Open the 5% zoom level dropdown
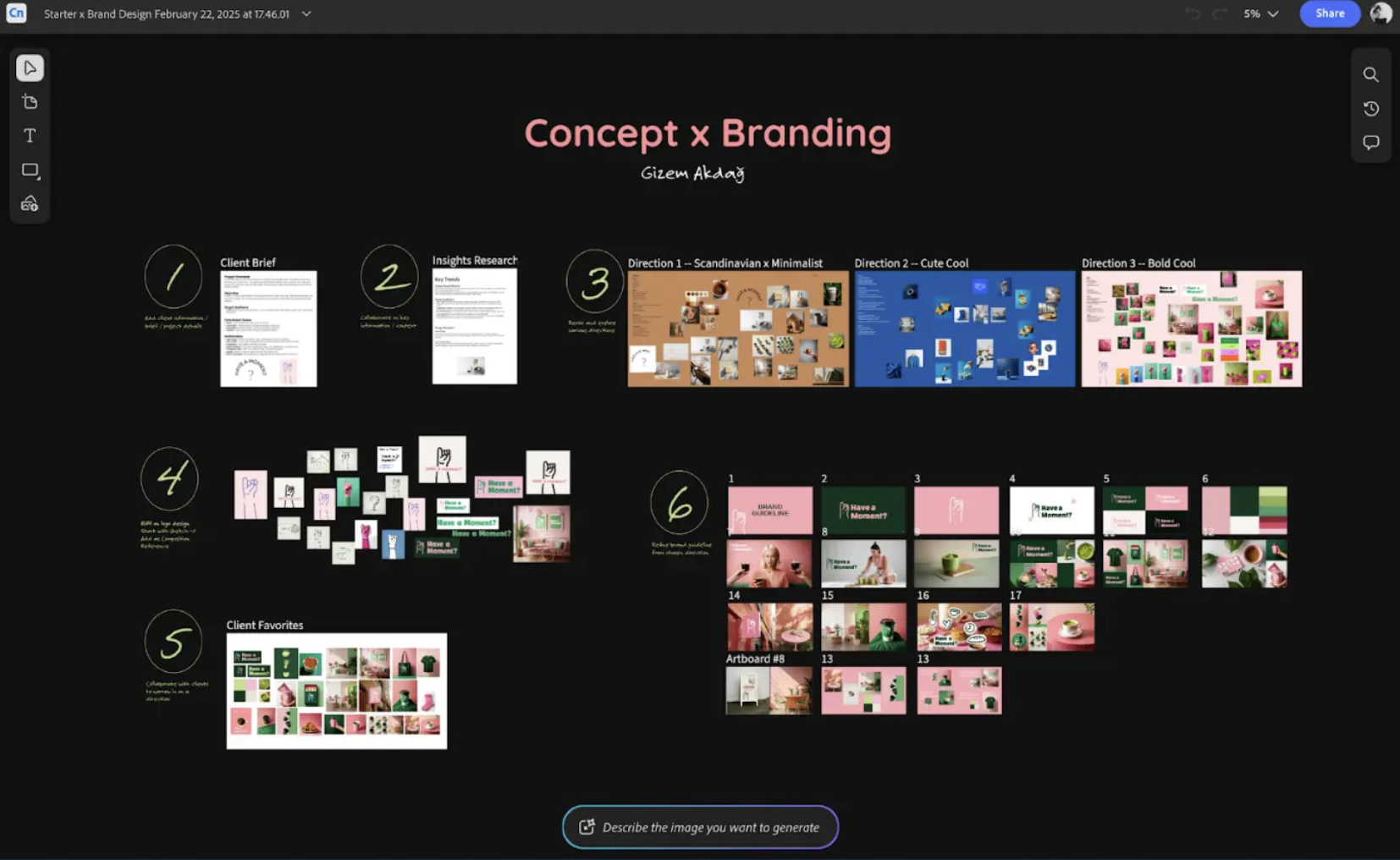The height and width of the screenshot is (860, 1400). click(x=1260, y=14)
